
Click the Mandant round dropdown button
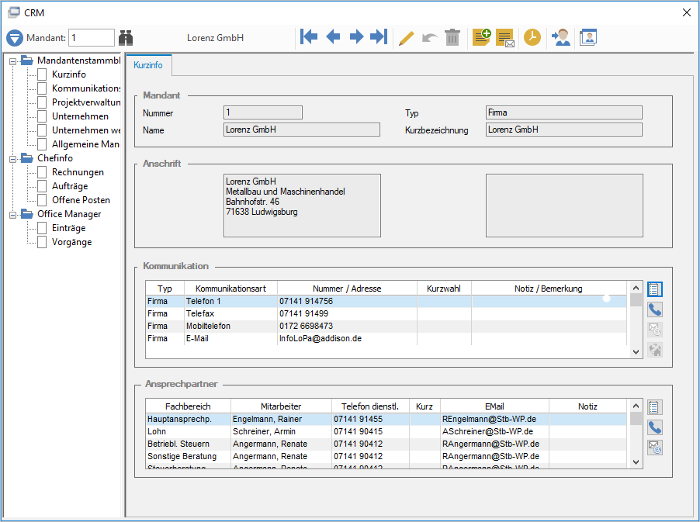(x=15, y=38)
